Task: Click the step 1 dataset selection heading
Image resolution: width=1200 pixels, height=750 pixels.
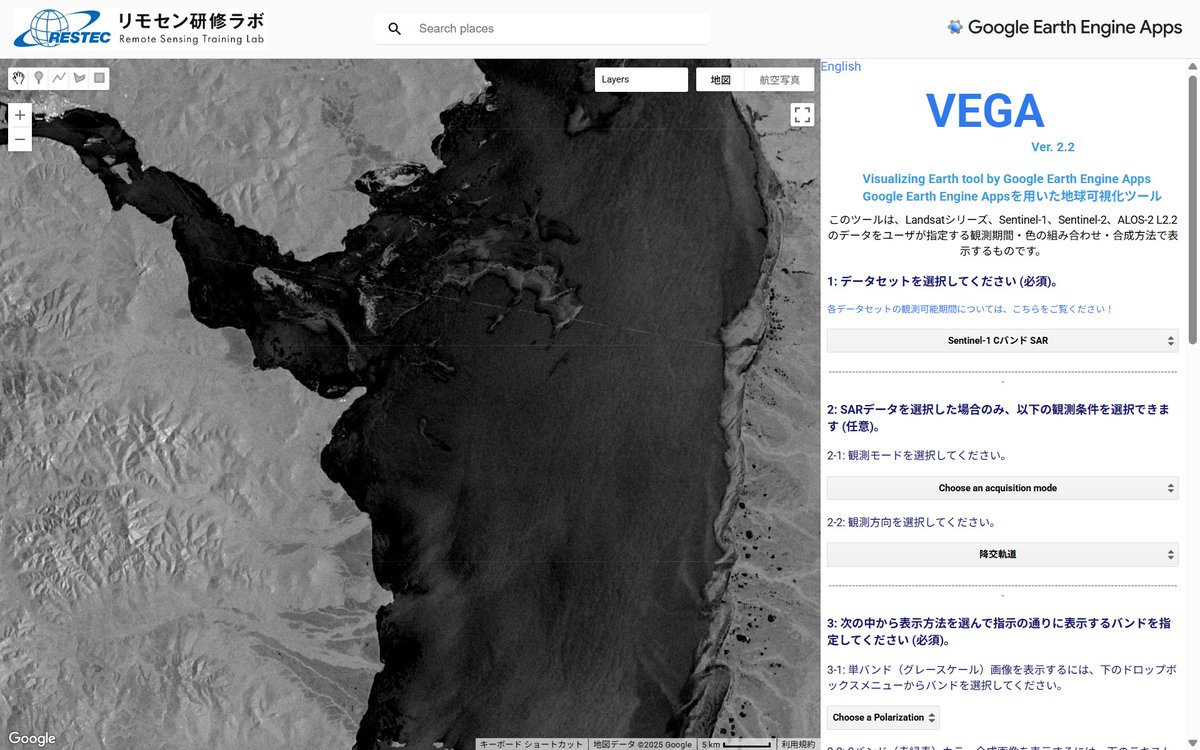Action: pyautogui.click(x=942, y=281)
